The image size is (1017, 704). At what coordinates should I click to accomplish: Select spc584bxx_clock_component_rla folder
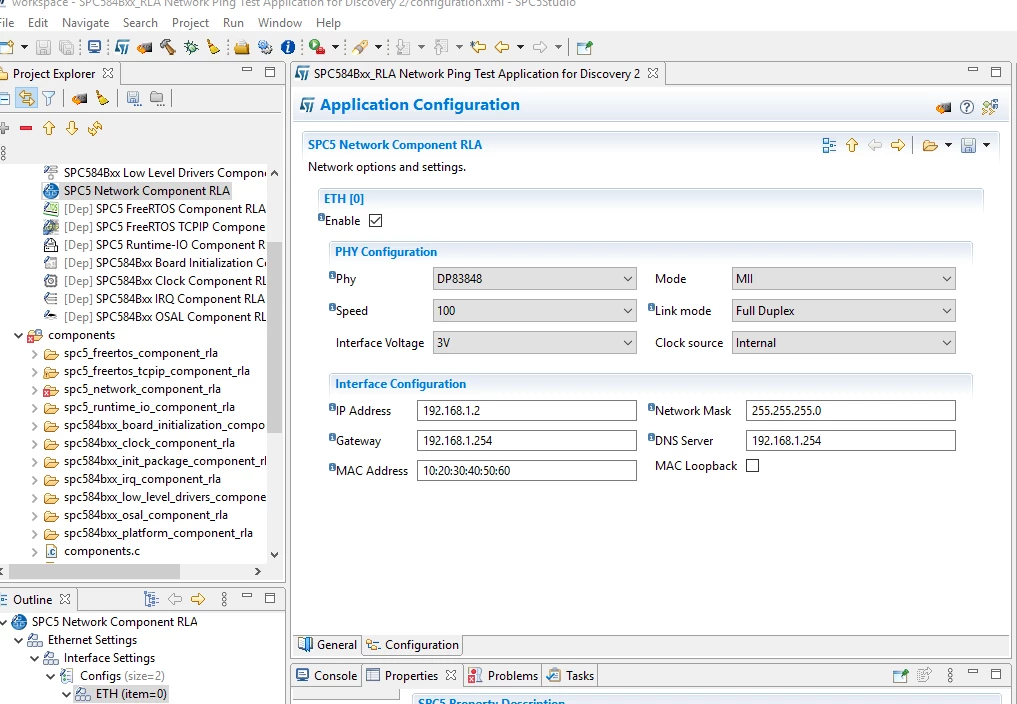[x=149, y=443]
